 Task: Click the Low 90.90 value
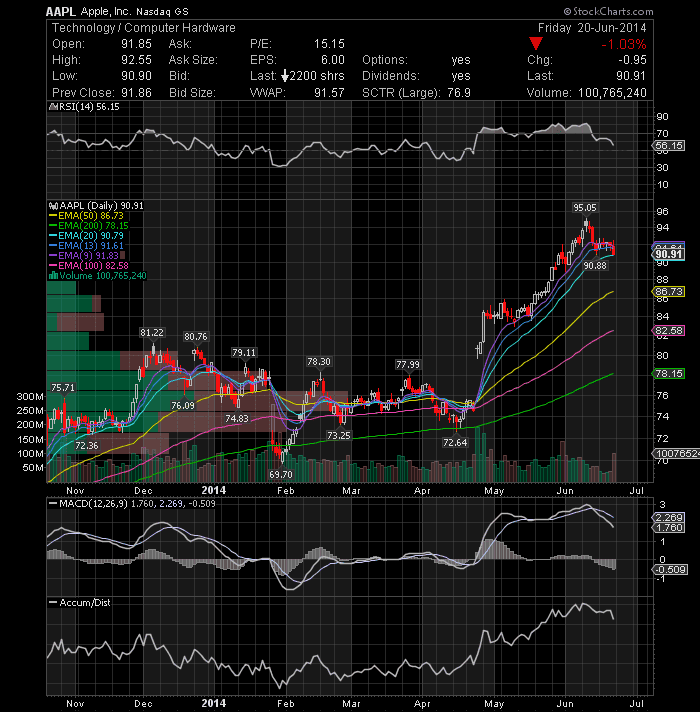(136, 76)
